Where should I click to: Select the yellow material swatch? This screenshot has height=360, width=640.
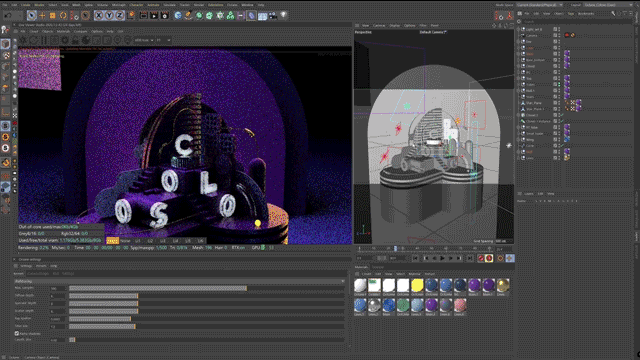(x=417, y=285)
